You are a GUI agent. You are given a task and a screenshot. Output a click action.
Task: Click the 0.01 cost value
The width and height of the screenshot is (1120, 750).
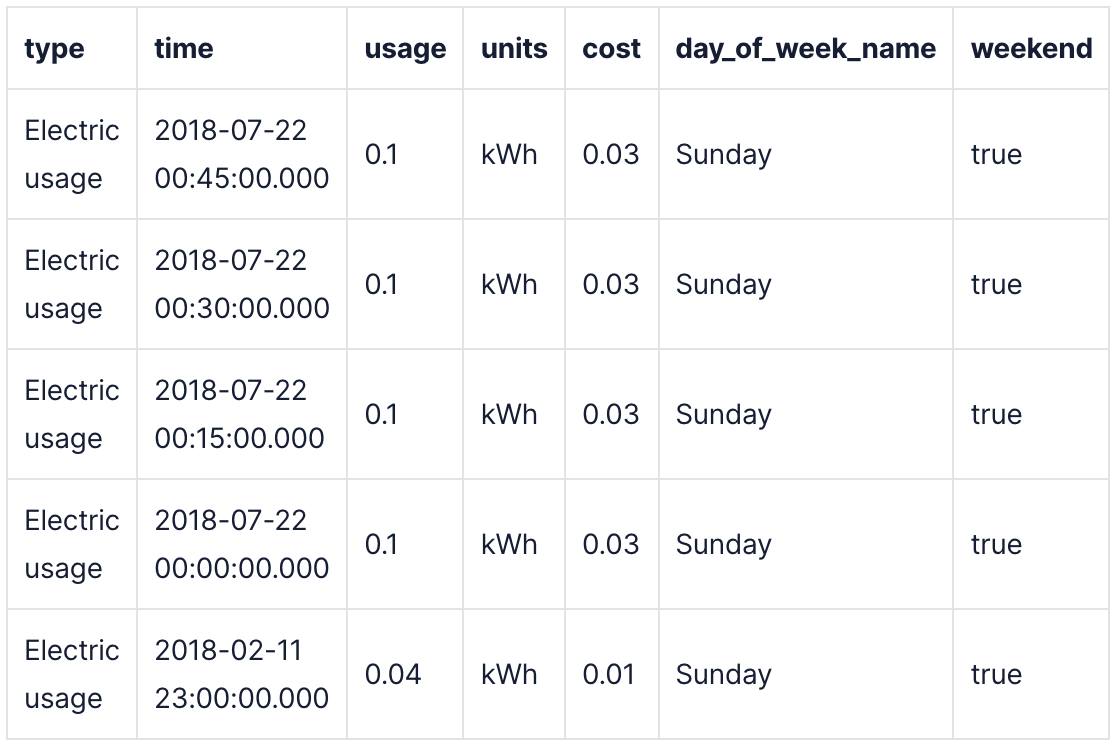coord(608,674)
